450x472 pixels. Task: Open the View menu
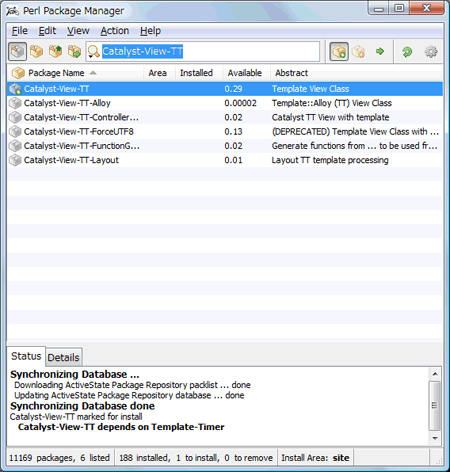click(78, 31)
